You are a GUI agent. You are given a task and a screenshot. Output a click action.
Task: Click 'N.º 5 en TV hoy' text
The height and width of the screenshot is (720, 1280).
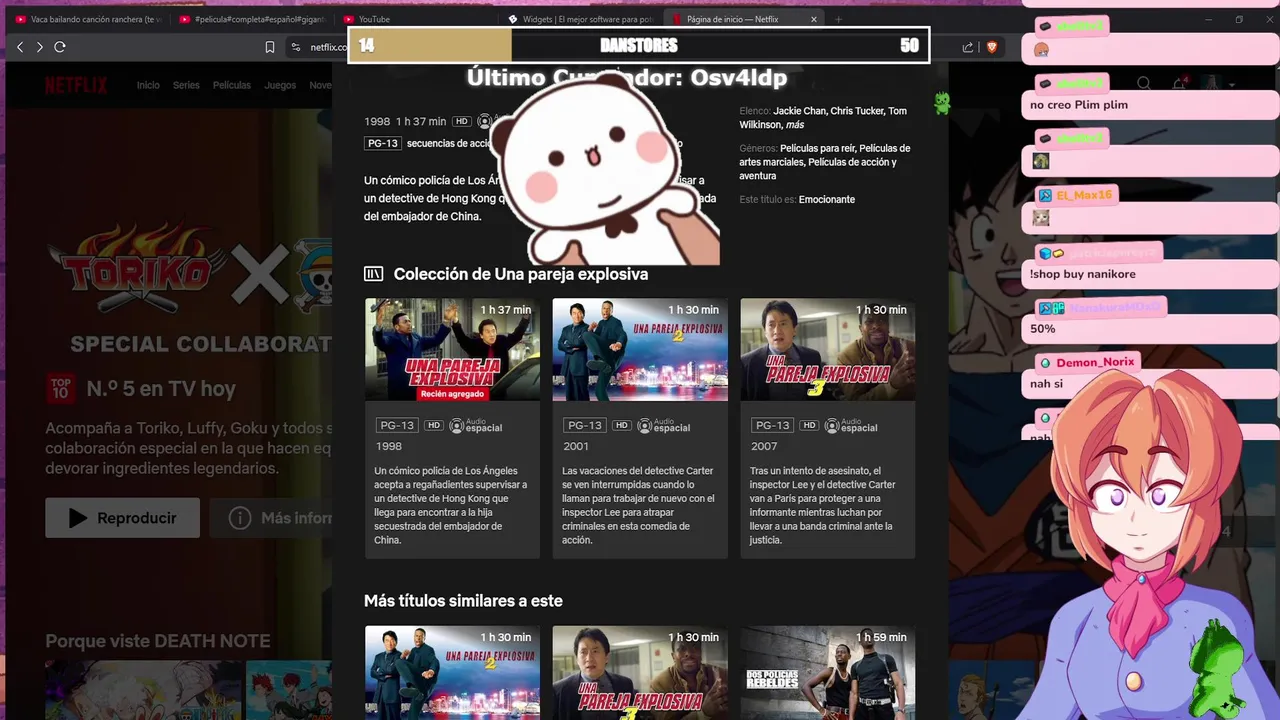tap(161, 389)
